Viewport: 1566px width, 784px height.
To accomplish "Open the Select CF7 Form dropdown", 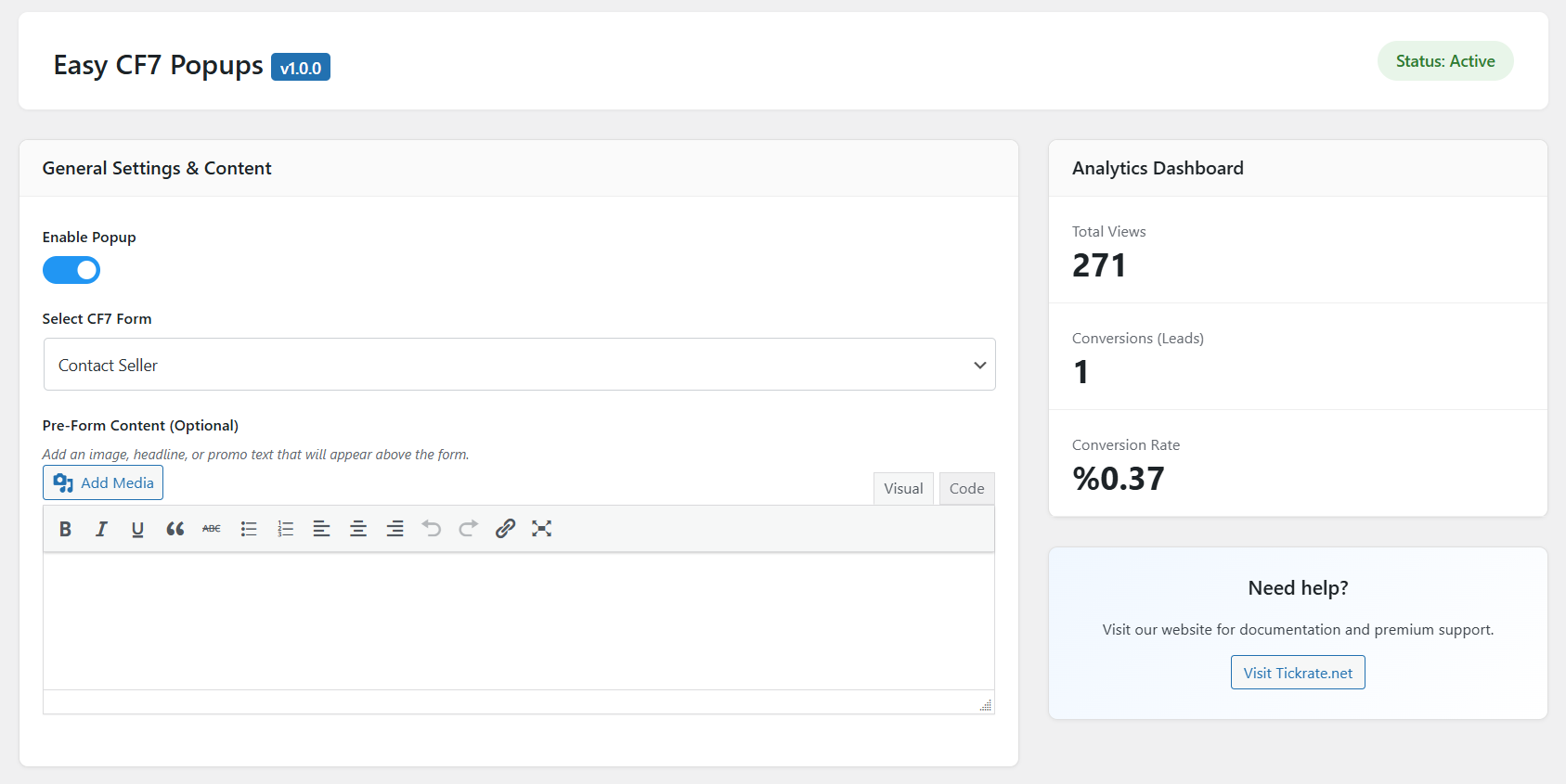I will [x=519, y=365].
